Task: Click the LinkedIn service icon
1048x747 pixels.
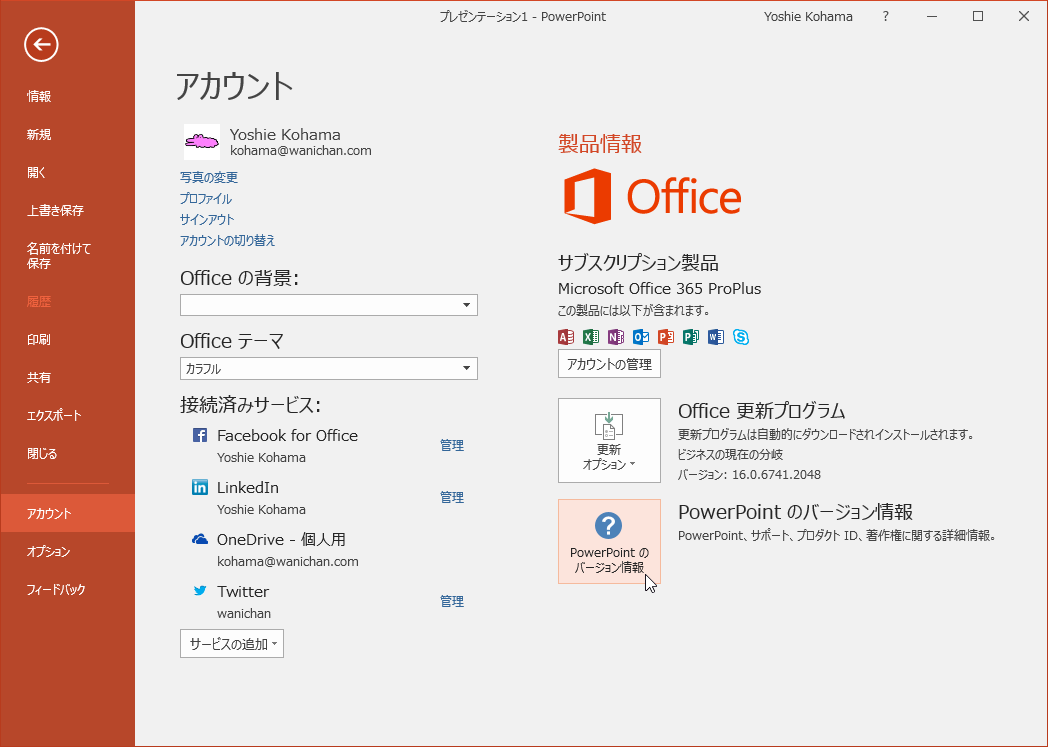Action: point(200,487)
